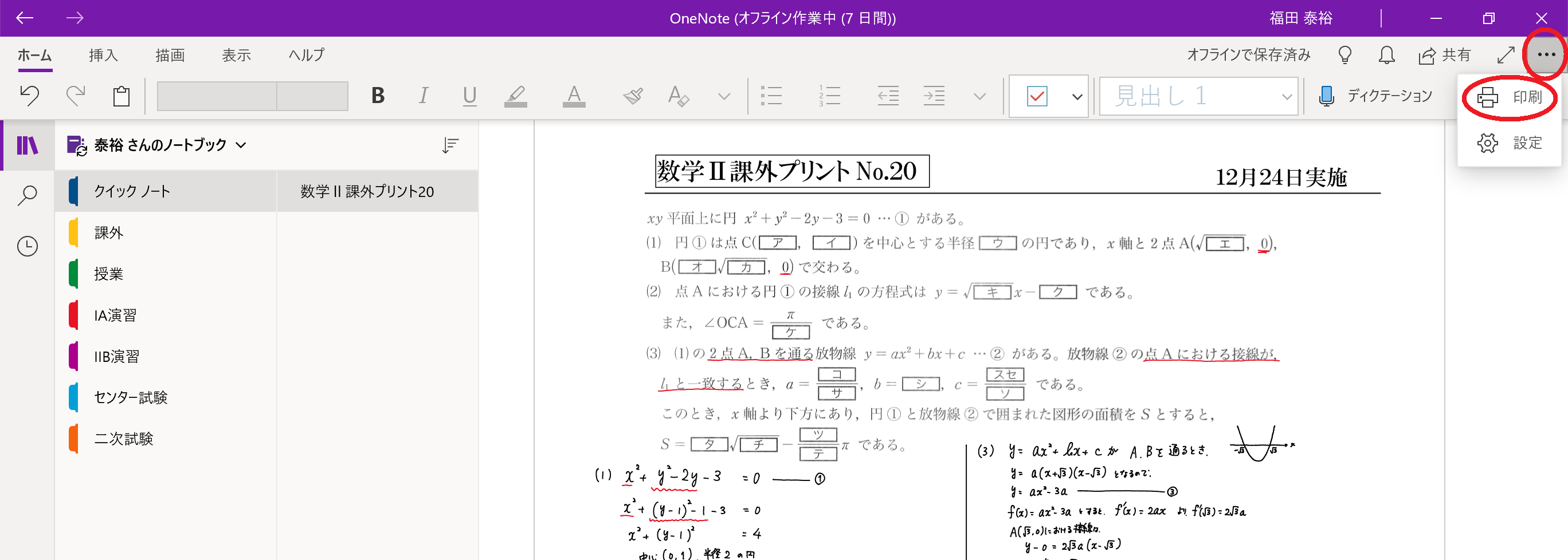Start ディクテーション dictation
The width and height of the screenshot is (1568, 560).
tap(1375, 96)
